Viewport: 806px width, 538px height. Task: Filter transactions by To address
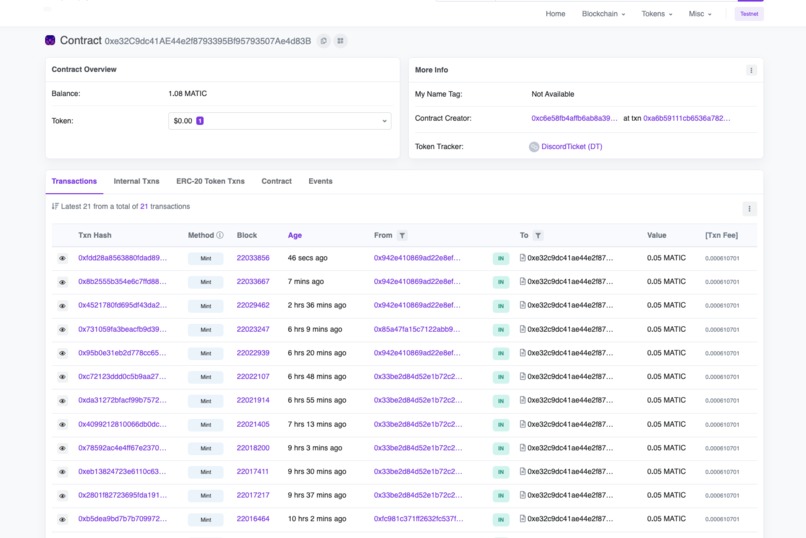(x=538, y=235)
